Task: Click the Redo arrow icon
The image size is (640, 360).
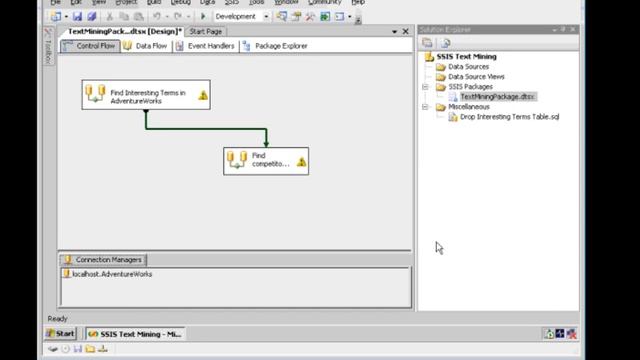Action: click(178, 16)
